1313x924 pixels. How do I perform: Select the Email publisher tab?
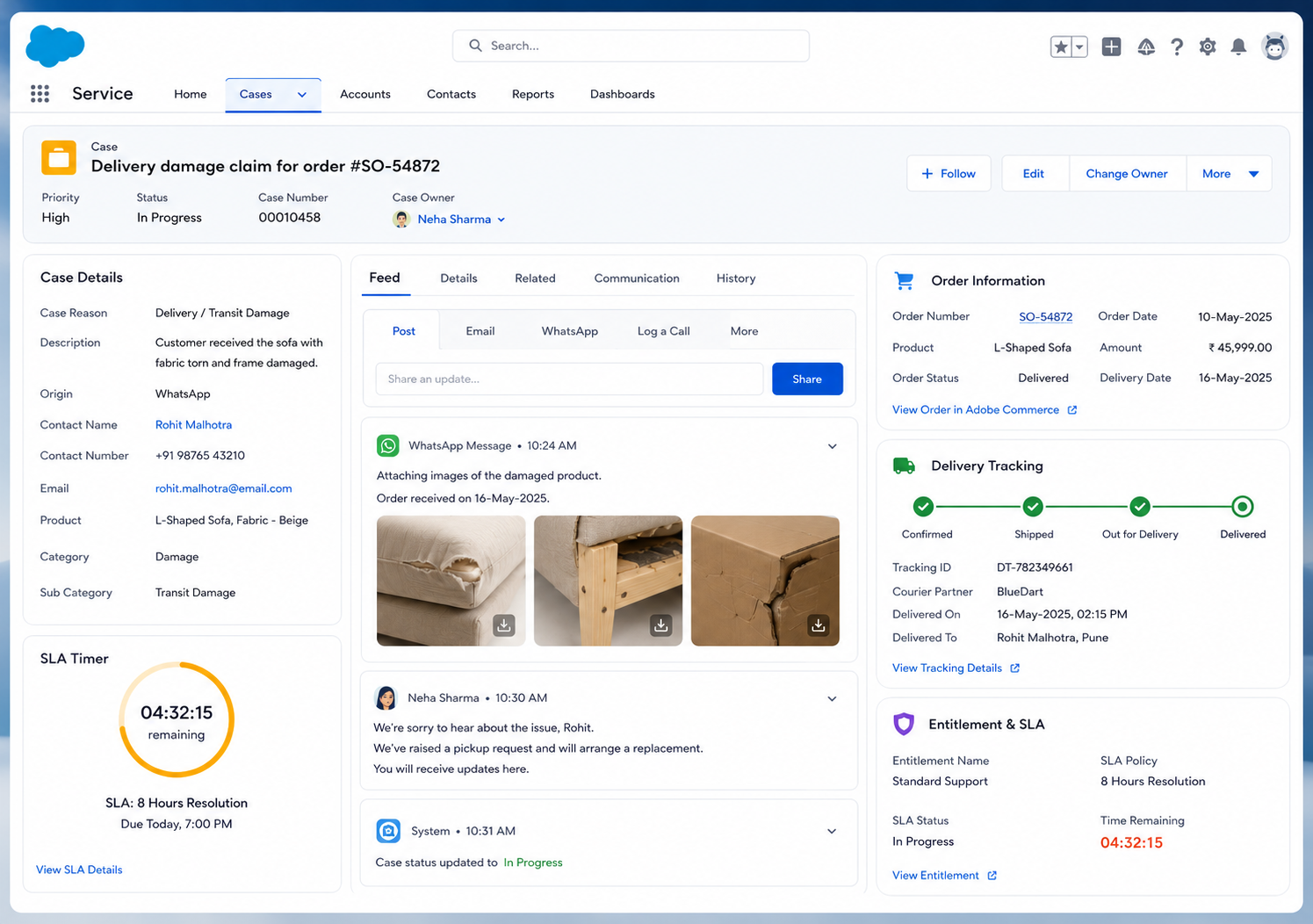coord(480,331)
